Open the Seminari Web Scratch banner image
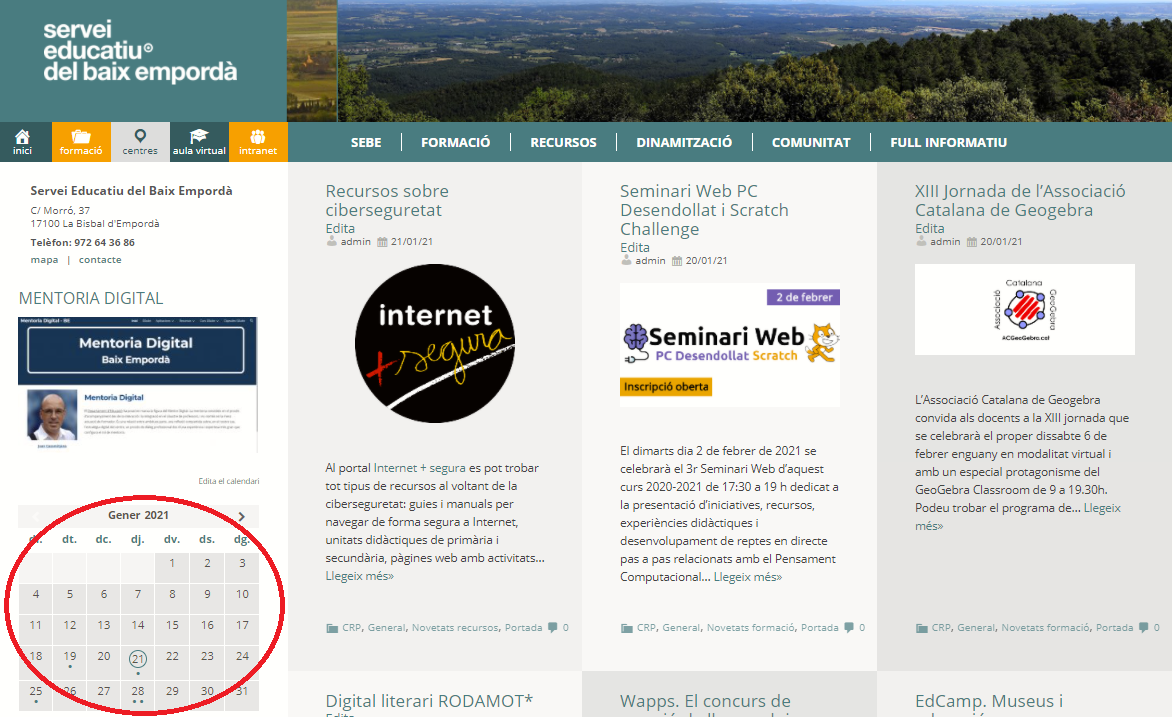 729,344
